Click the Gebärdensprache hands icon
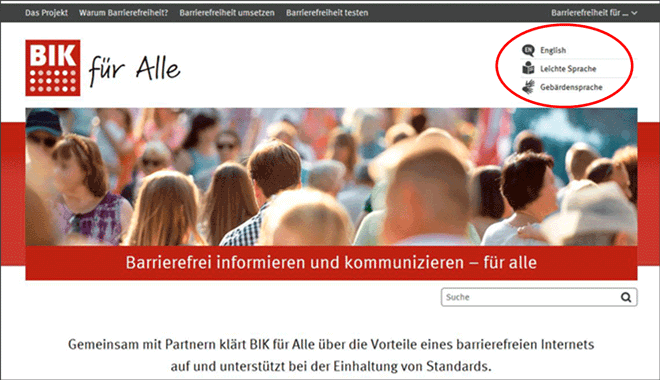The image size is (660, 380). [528, 87]
